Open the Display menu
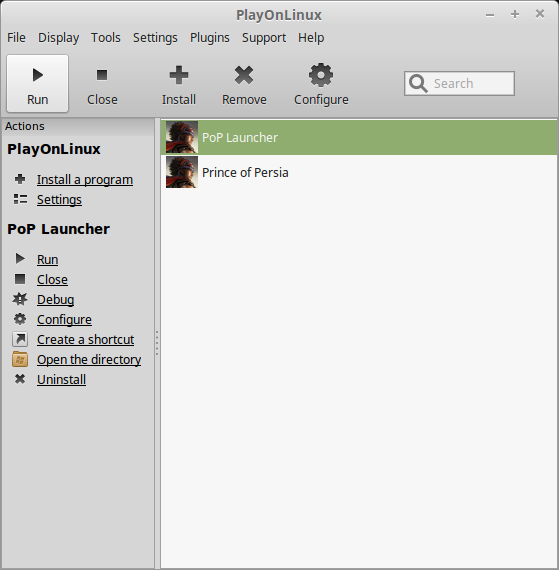Image resolution: width=559 pixels, height=570 pixels. point(59,37)
